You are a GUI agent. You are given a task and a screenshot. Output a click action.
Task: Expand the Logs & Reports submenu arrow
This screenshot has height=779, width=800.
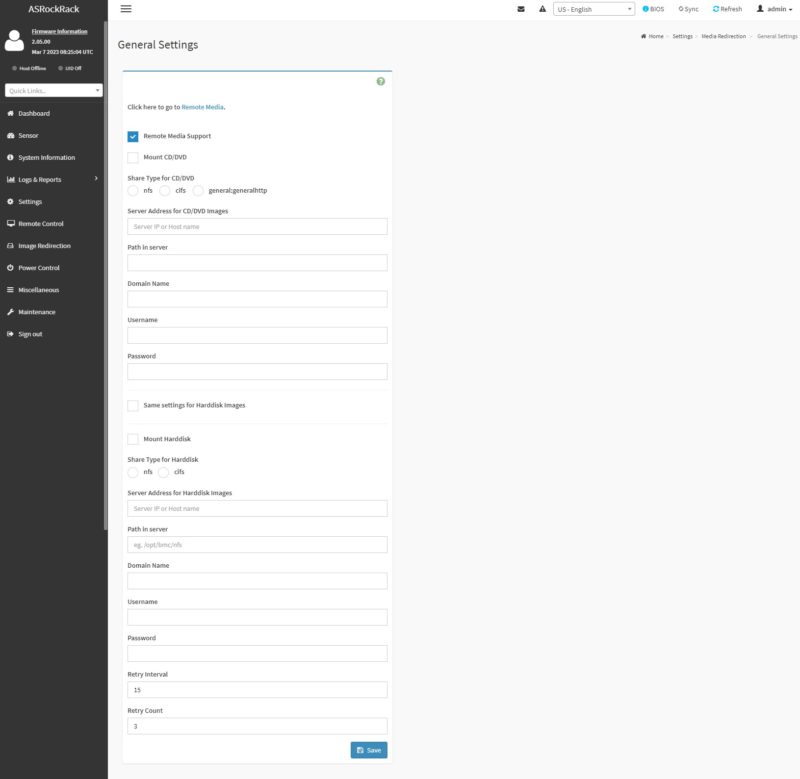pos(96,179)
